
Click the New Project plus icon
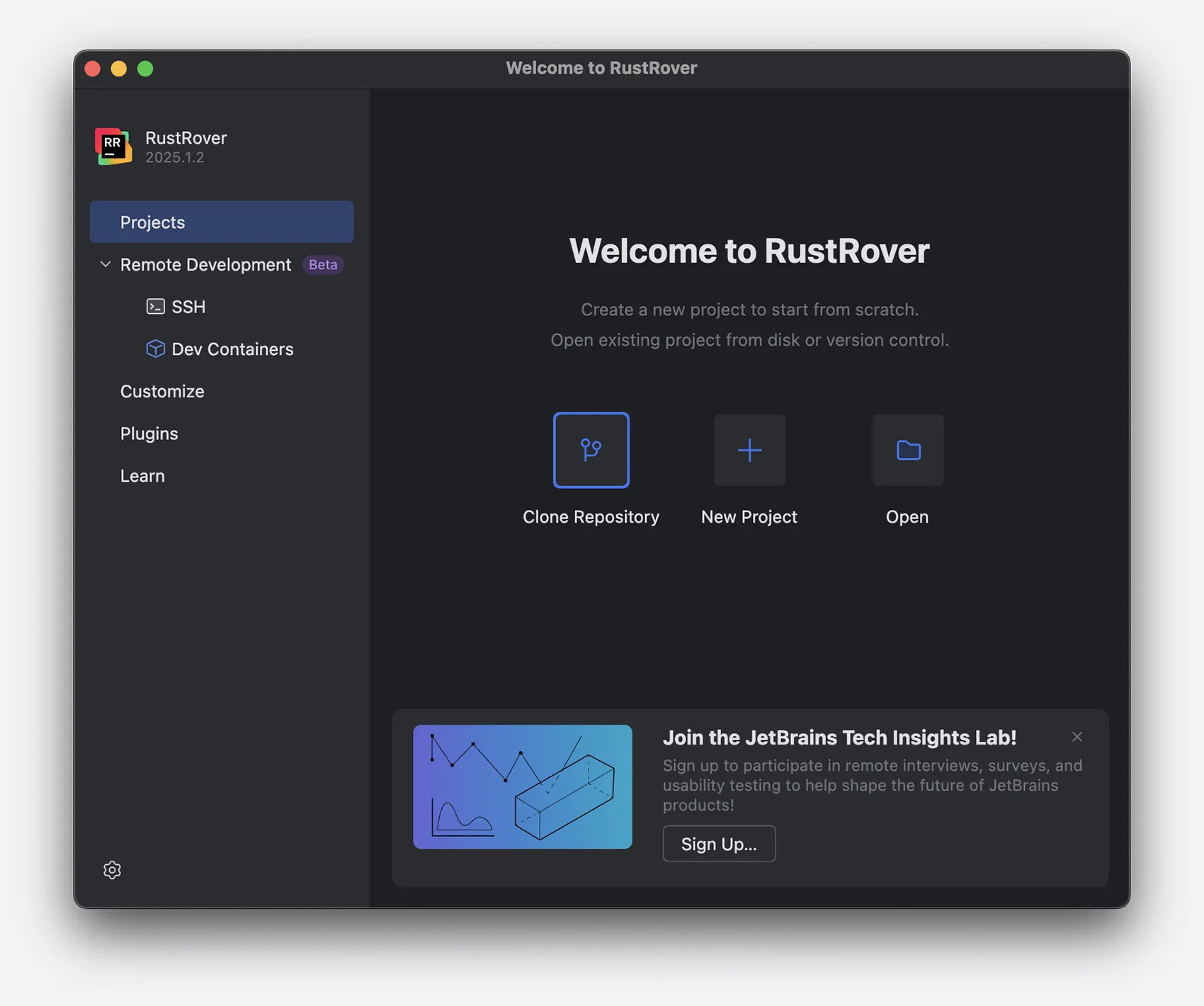[749, 450]
